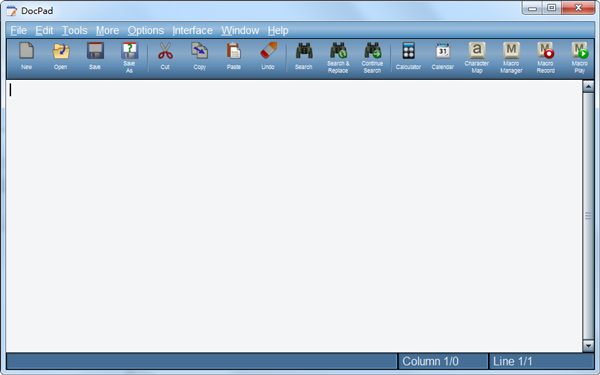This screenshot has width=600, height=375.
Task: Open the Calculator tool
Action: (x=408, y=56)
